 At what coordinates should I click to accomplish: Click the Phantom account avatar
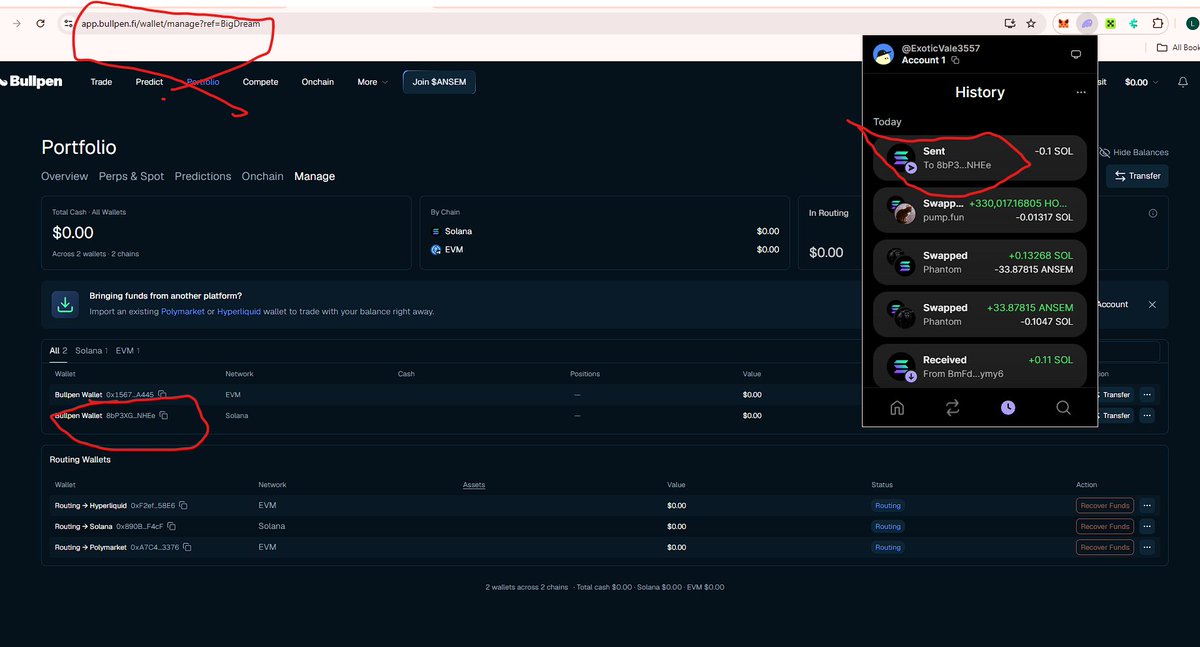tap(883, 54)
